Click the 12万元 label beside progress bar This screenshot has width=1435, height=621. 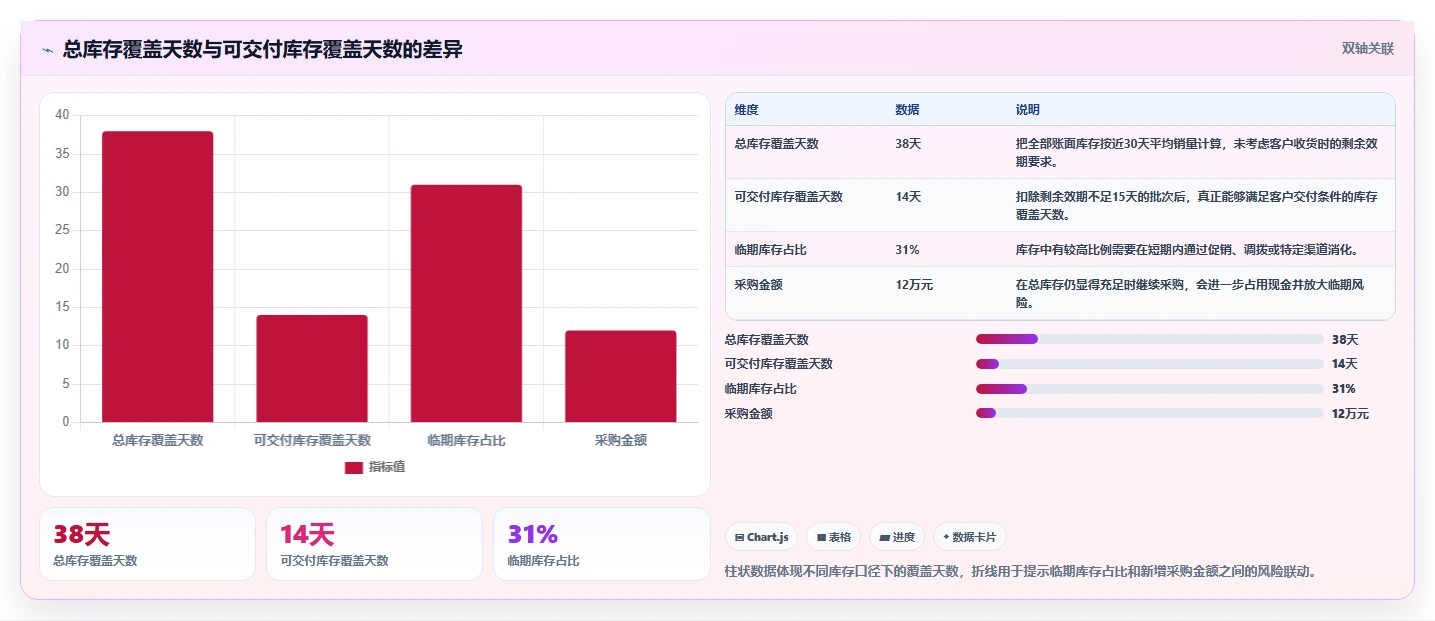(x=1351, y=414)
